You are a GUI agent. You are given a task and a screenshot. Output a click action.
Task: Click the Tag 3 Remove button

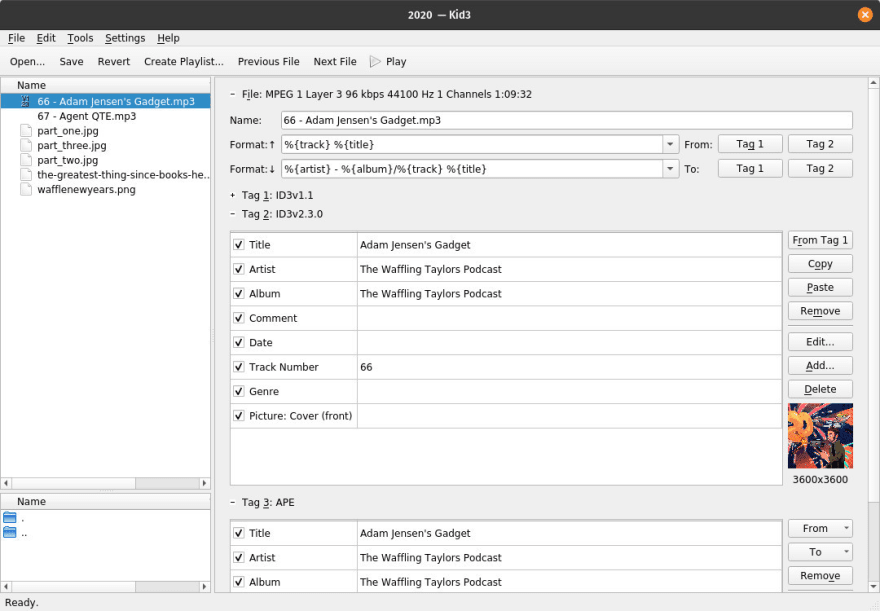pos(820,576)
